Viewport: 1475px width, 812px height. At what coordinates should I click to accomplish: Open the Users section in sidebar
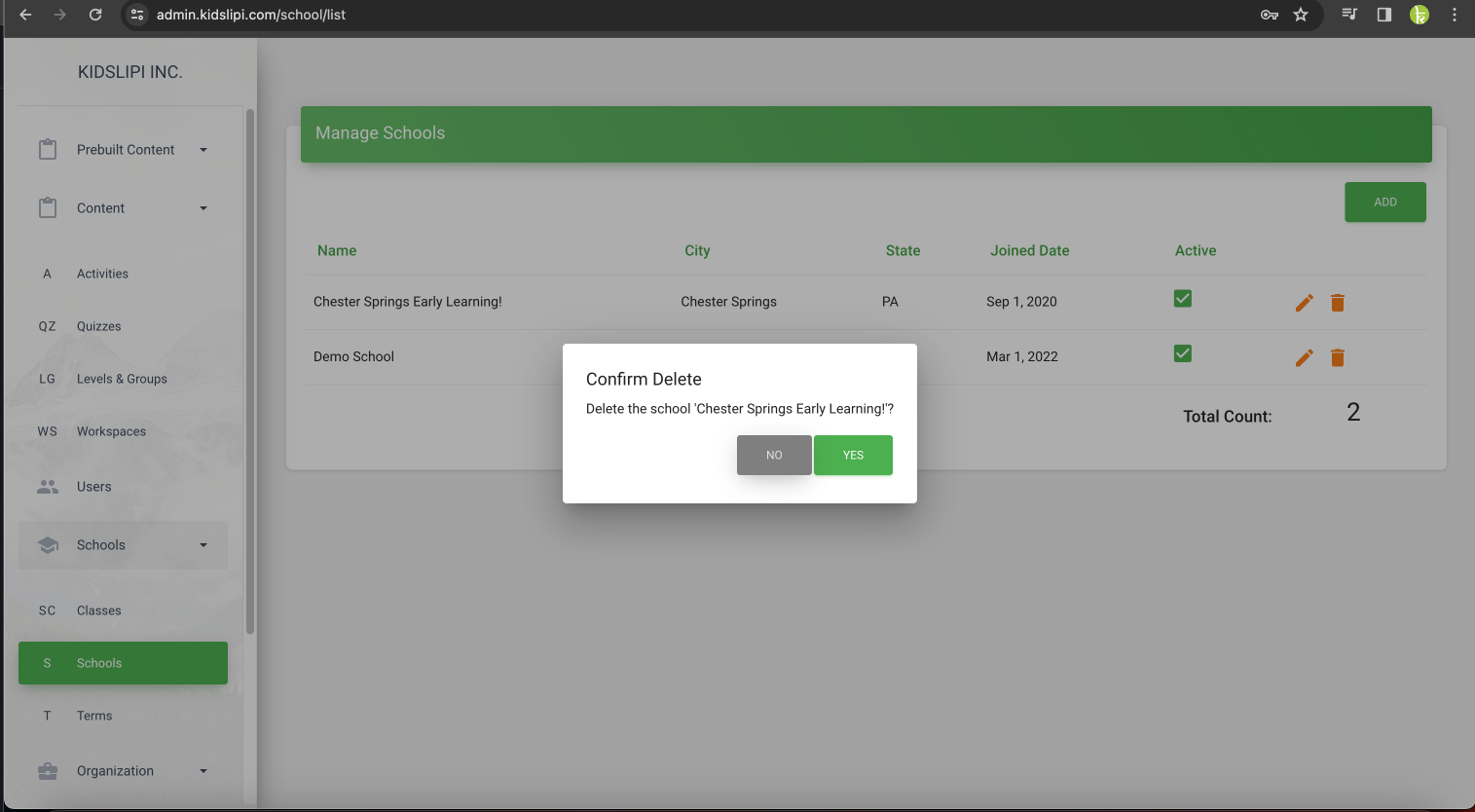pos(94,487)
